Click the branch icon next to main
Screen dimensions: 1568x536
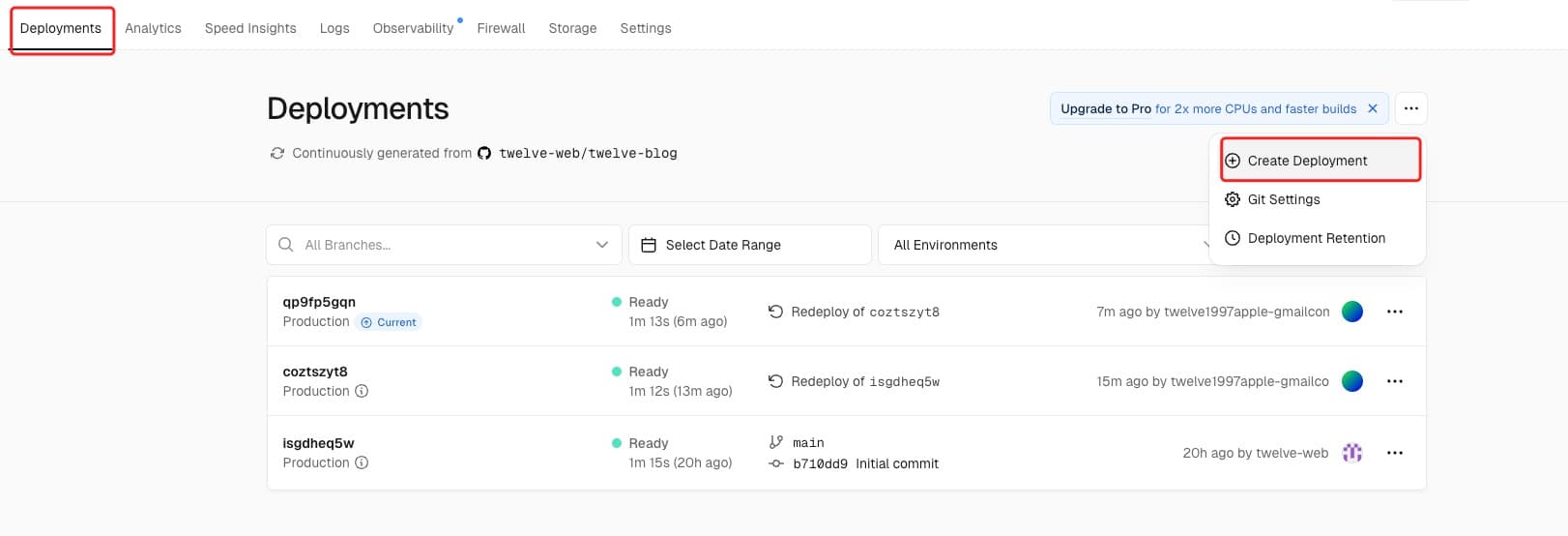pos(775,442)
